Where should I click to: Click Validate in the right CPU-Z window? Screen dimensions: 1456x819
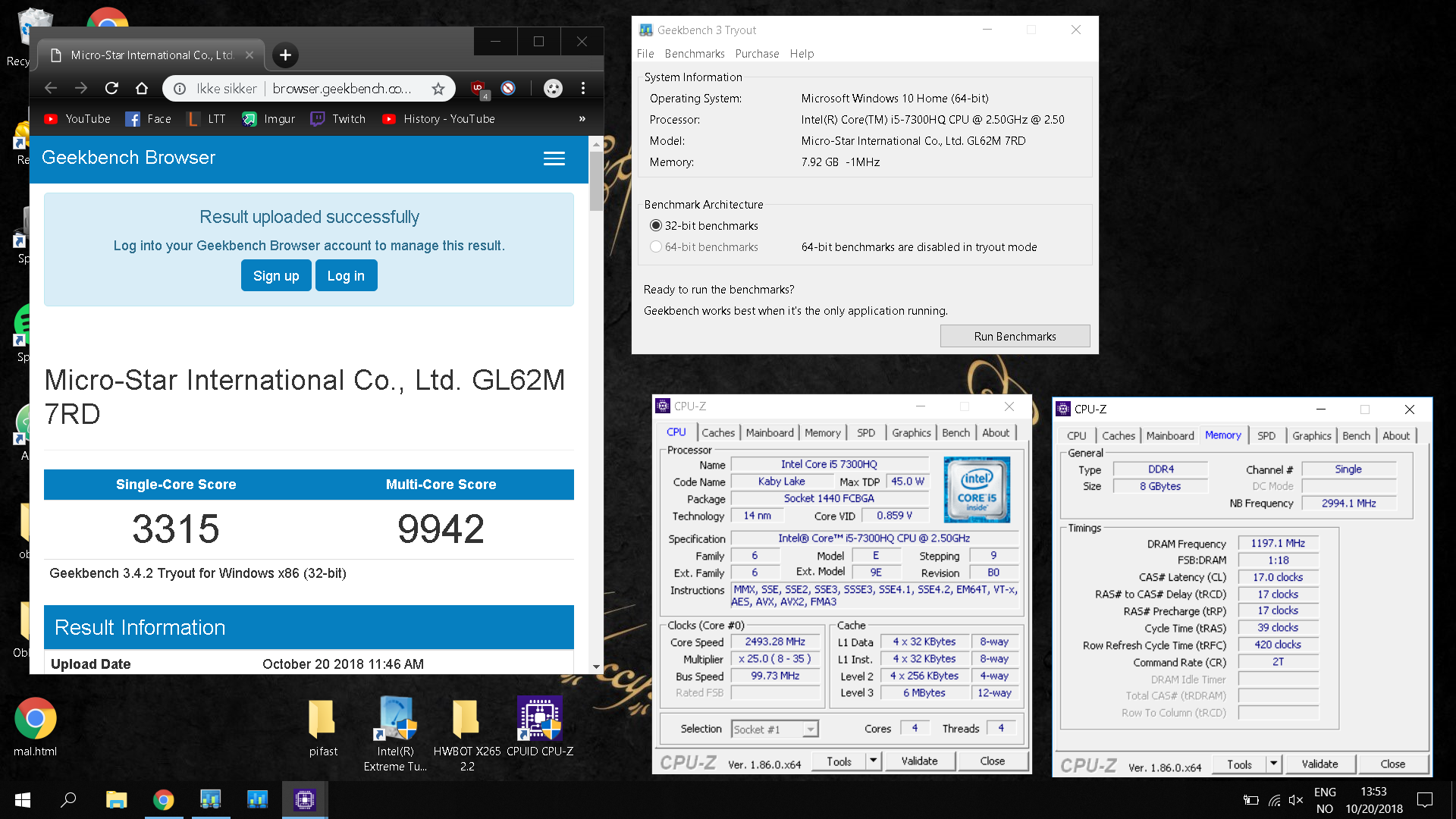point(1319,764)
